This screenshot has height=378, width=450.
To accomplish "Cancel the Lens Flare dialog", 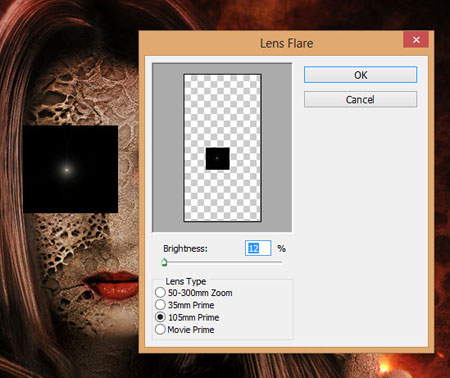I will [x=360, y=99].
